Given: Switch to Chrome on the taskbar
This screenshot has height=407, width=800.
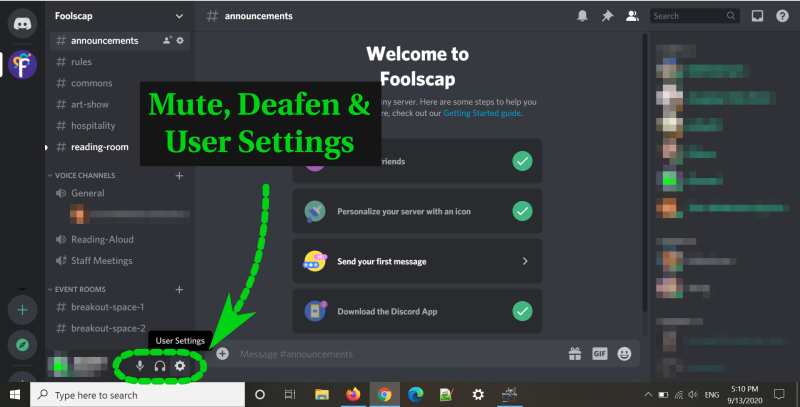Looking at the screenshot, I should click(x=385, y=394).
